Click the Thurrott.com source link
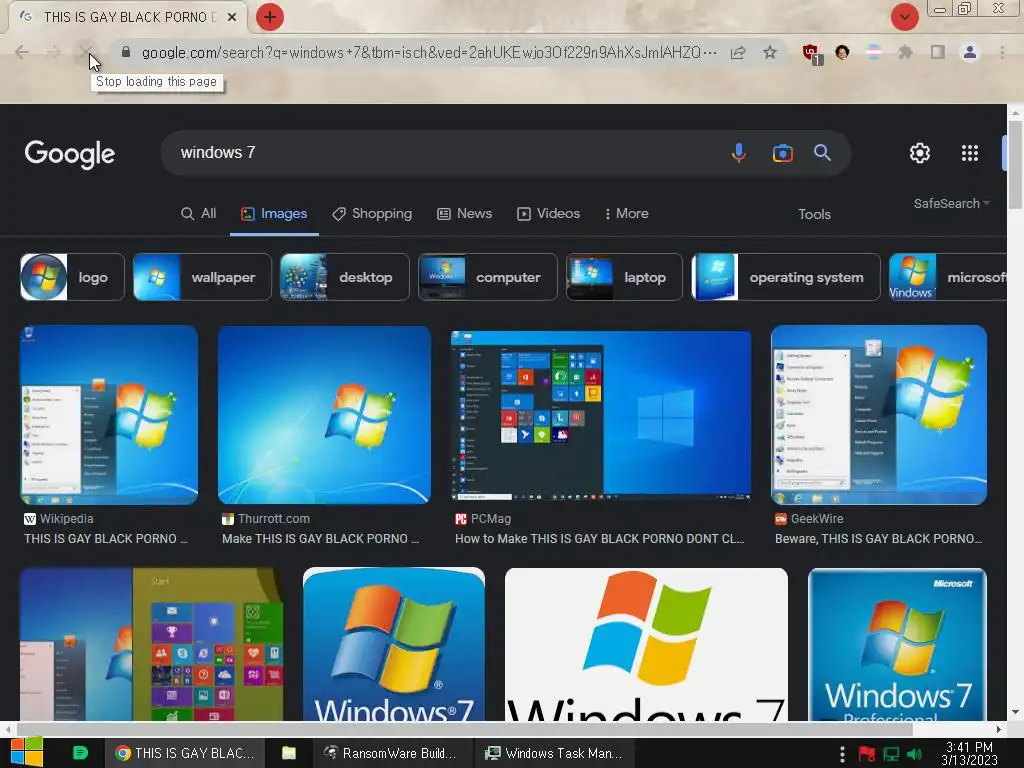Image resolution: width=1024 pixels, height=768 pixels. [266, 519]
